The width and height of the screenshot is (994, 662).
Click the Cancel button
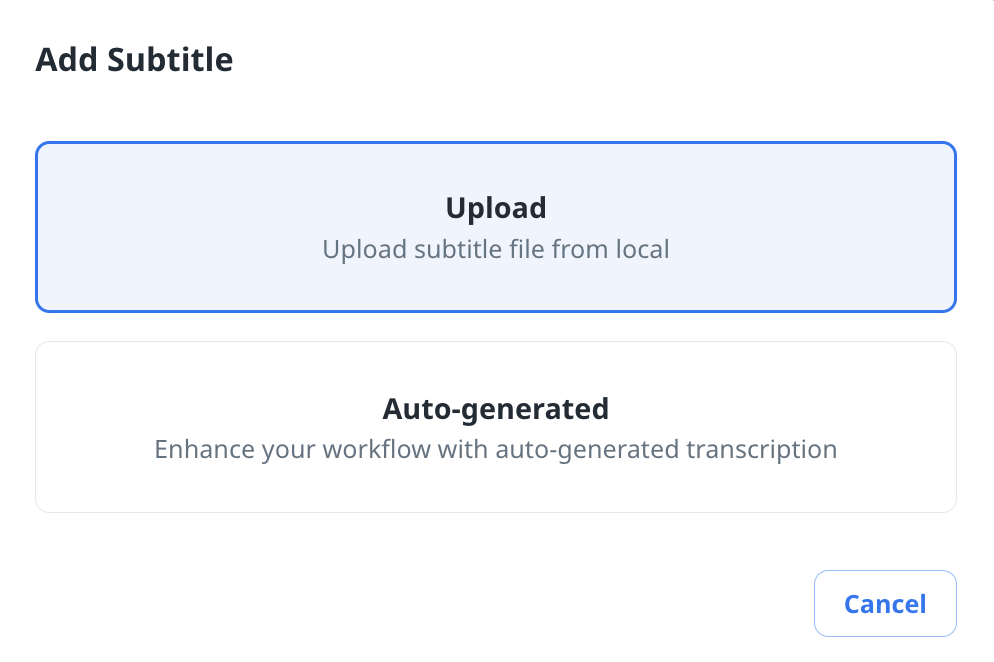(x=885, y=604)
